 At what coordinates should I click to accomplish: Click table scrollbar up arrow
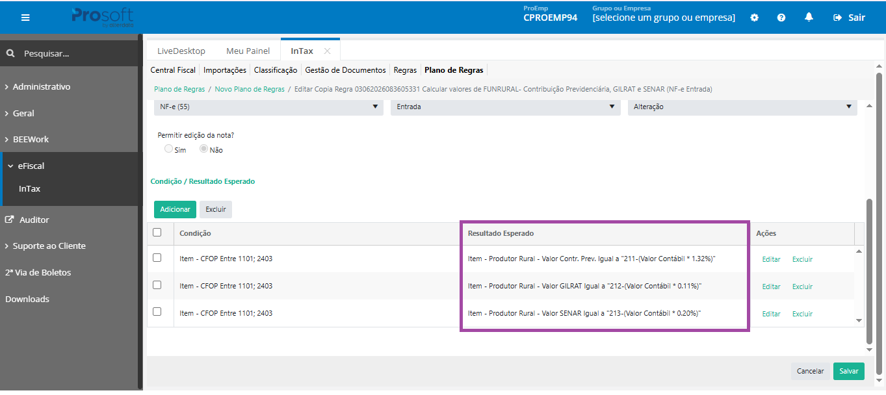[x=859, y=251]
